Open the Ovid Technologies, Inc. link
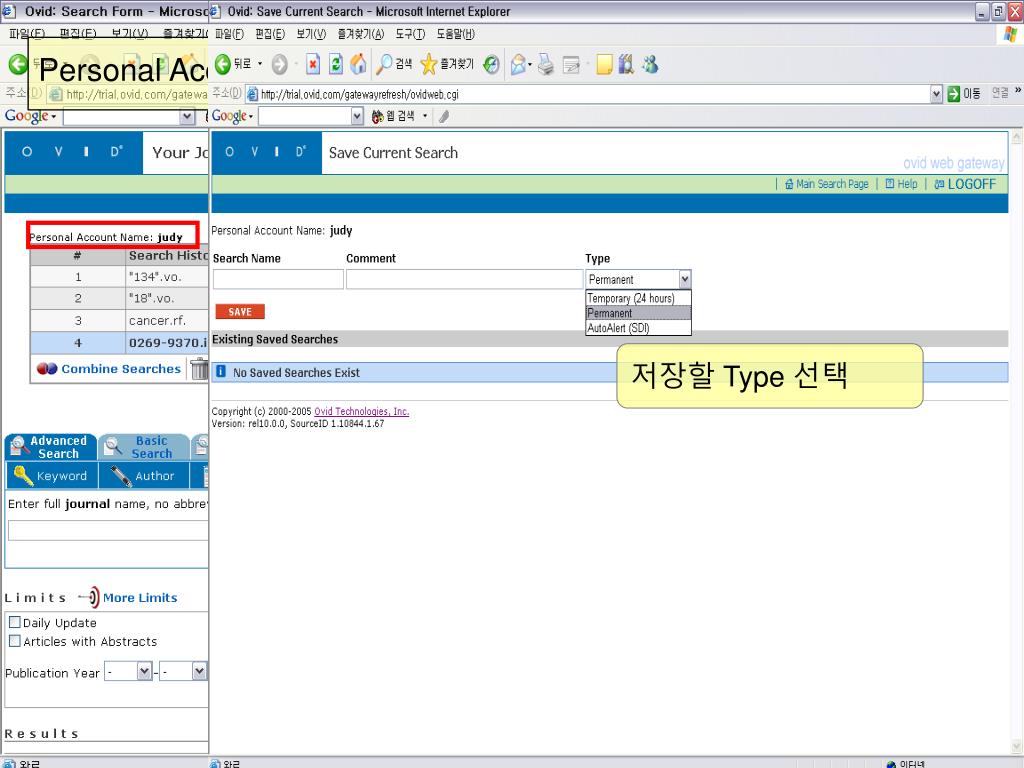 tap(362, 411)
